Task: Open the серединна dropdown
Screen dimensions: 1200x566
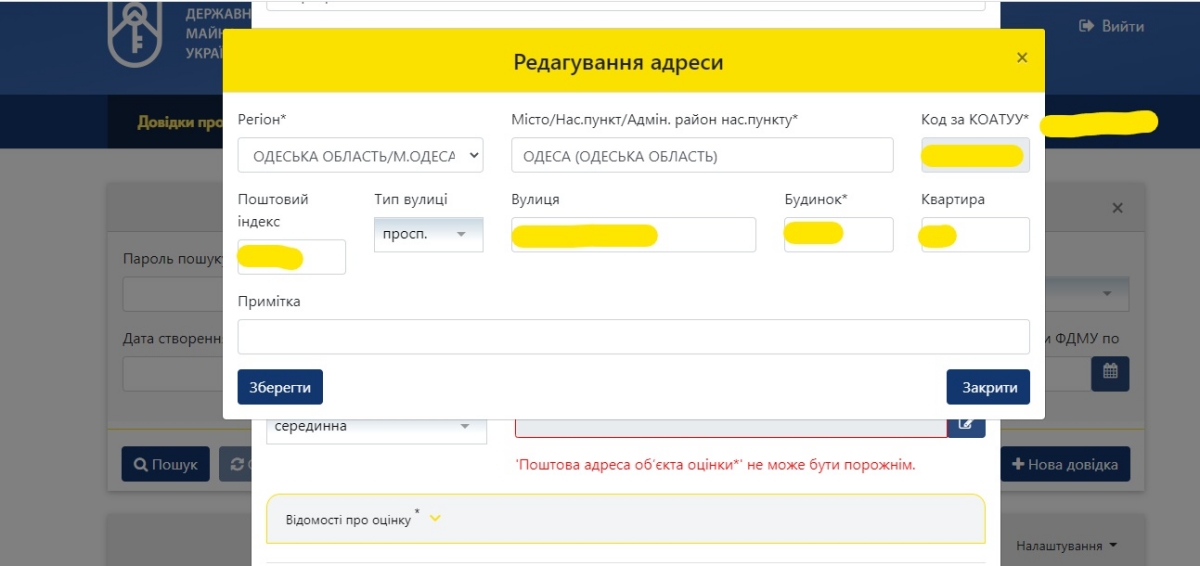Action: 376,427
